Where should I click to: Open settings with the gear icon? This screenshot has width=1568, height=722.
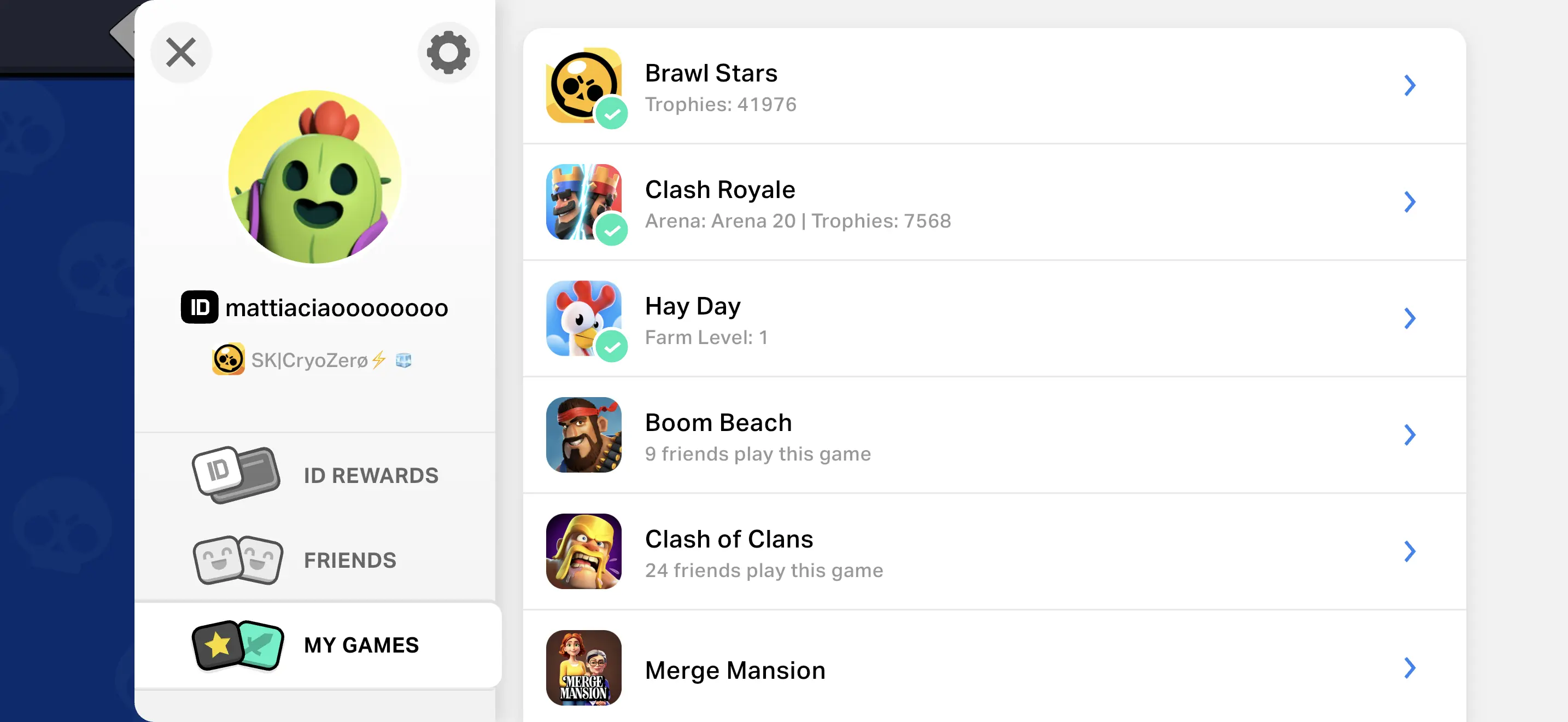point(448,53)
